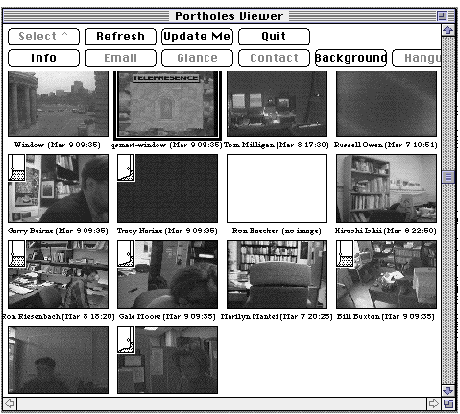The image size is (460, 414).
Task: Click the door icon on Gerry Beirne's thumbnail
Action: pyautogui.click(x=17, y=168)
